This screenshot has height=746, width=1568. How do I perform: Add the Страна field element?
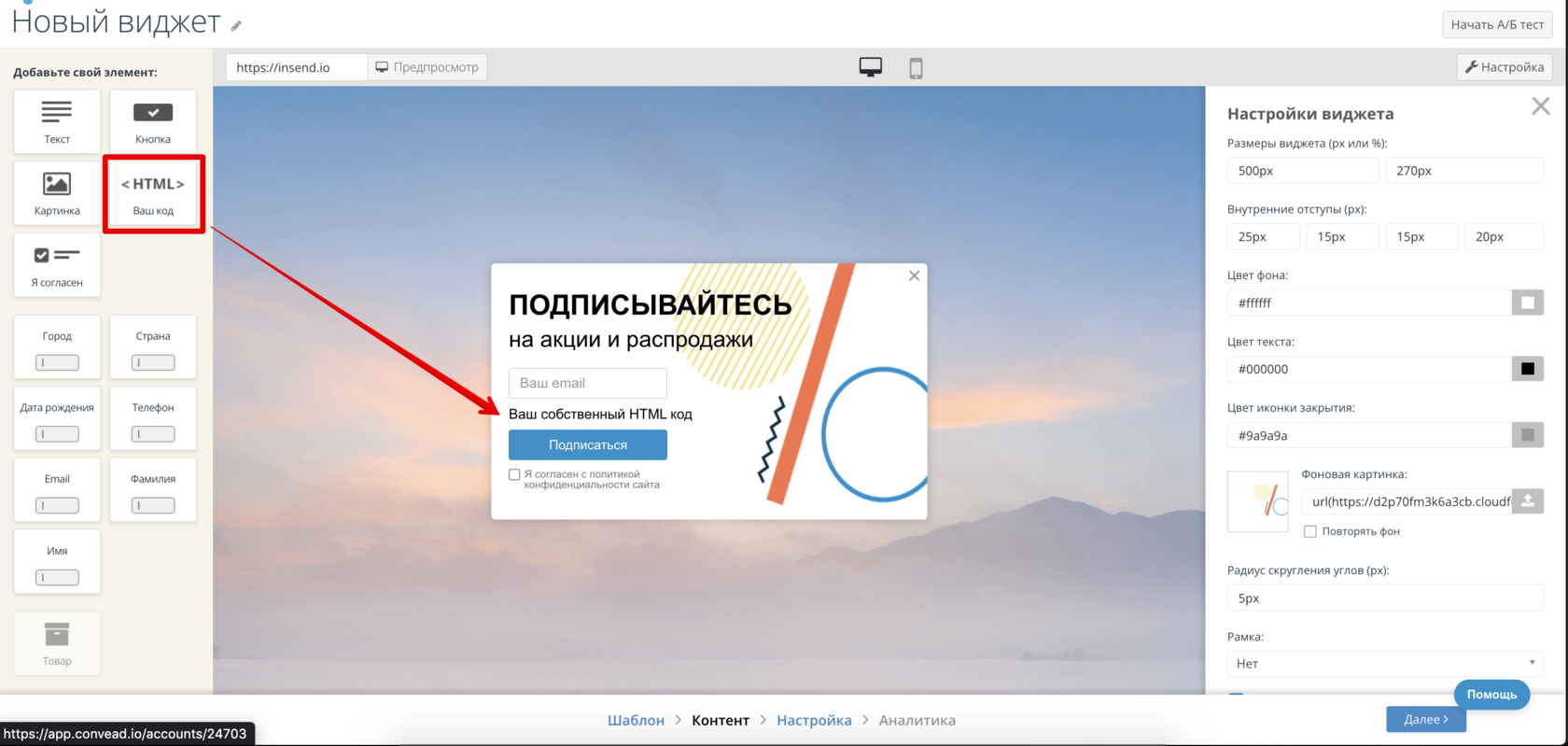coord(153,346)
